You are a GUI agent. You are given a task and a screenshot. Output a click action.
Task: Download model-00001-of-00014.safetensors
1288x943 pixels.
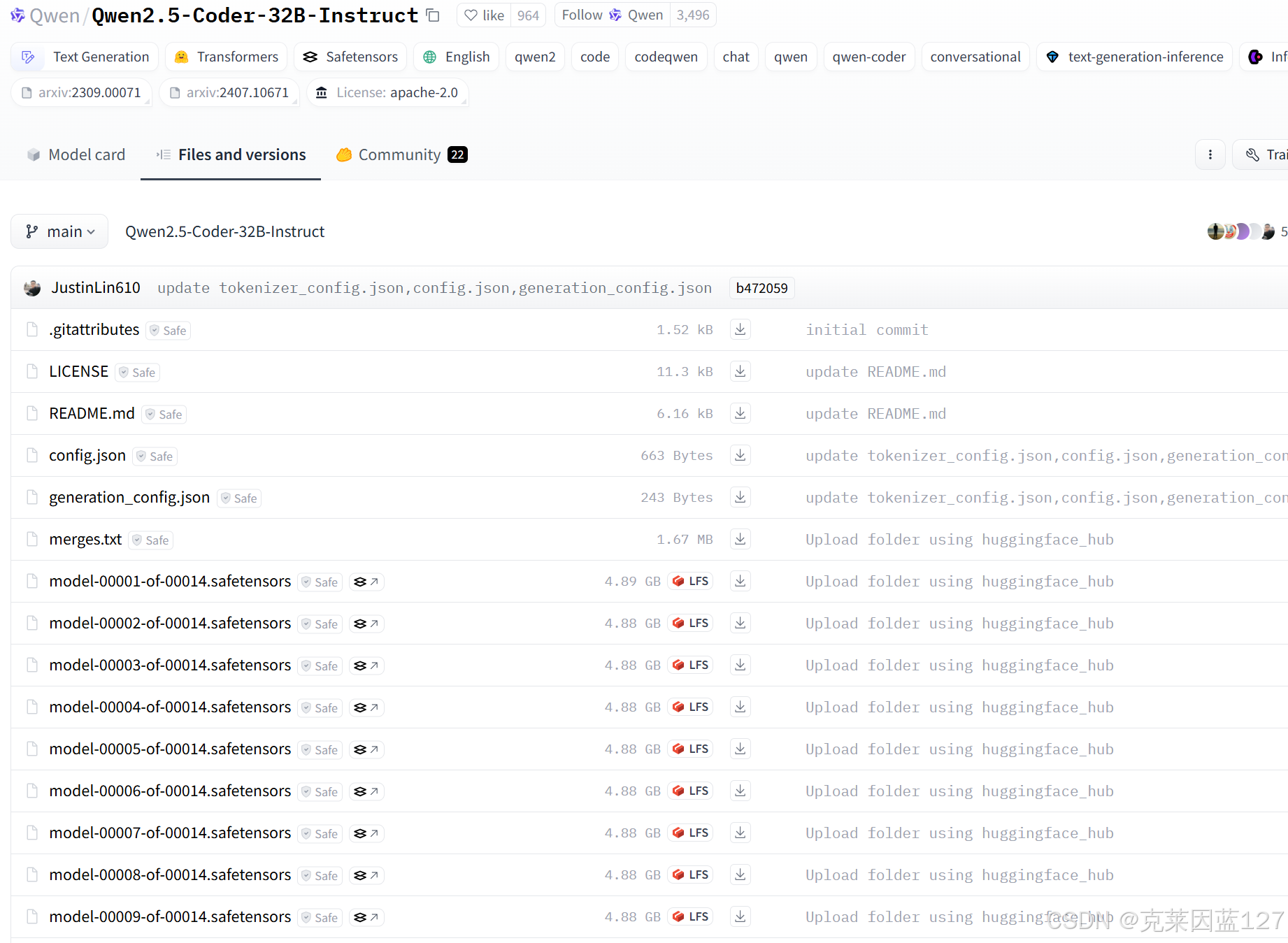pos(740,581)
